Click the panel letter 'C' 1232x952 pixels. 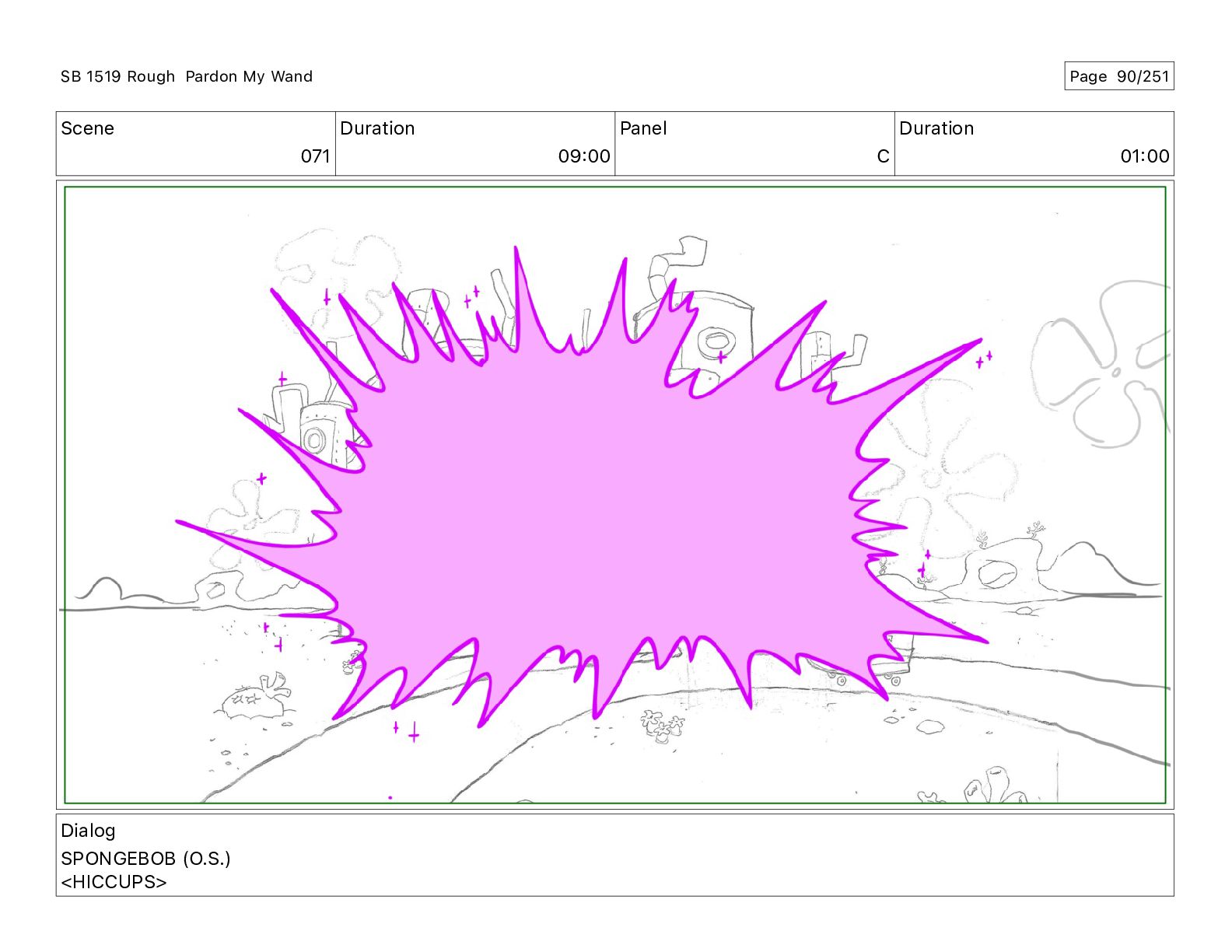[x=883, y=156]
